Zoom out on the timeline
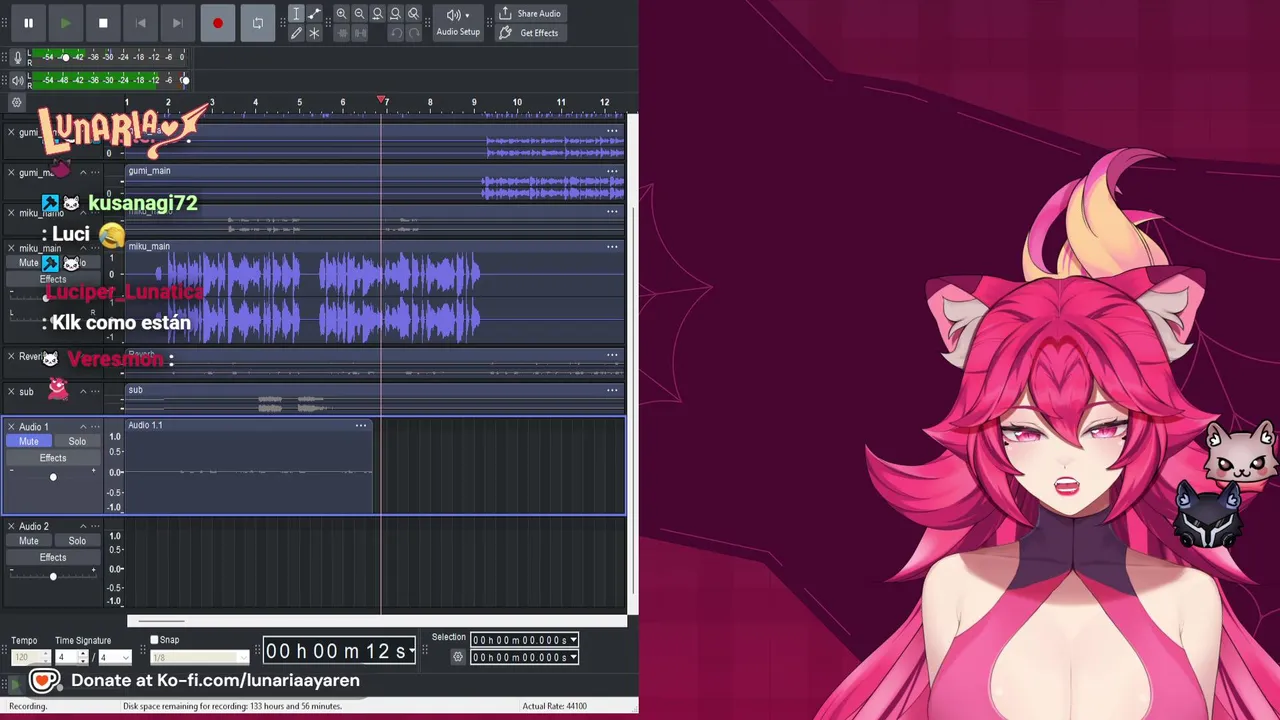This screenshot has width=1280, height=720. click(359, 14)
